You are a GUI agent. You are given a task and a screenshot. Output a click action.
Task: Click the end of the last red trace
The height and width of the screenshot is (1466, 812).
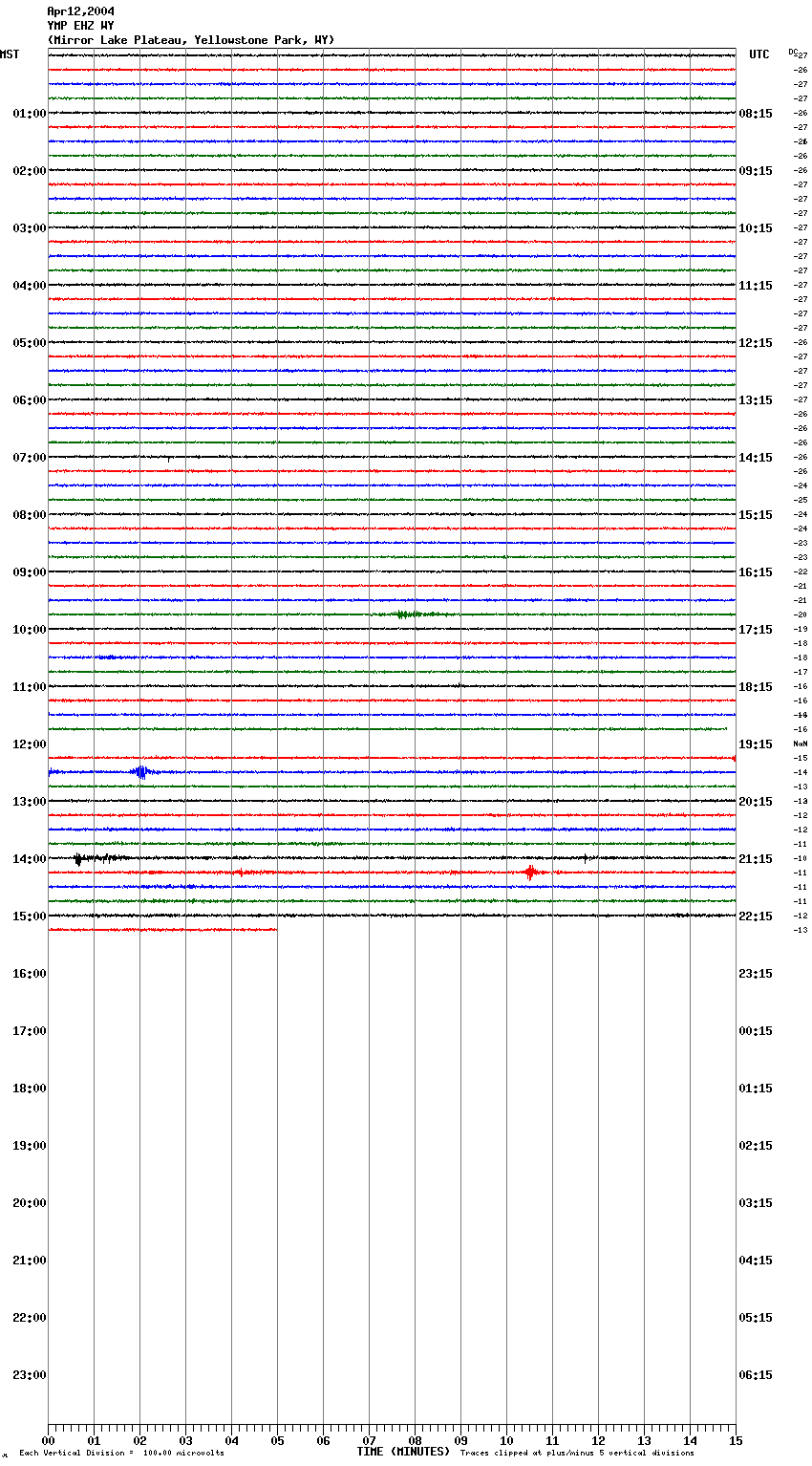click(276, 929)
